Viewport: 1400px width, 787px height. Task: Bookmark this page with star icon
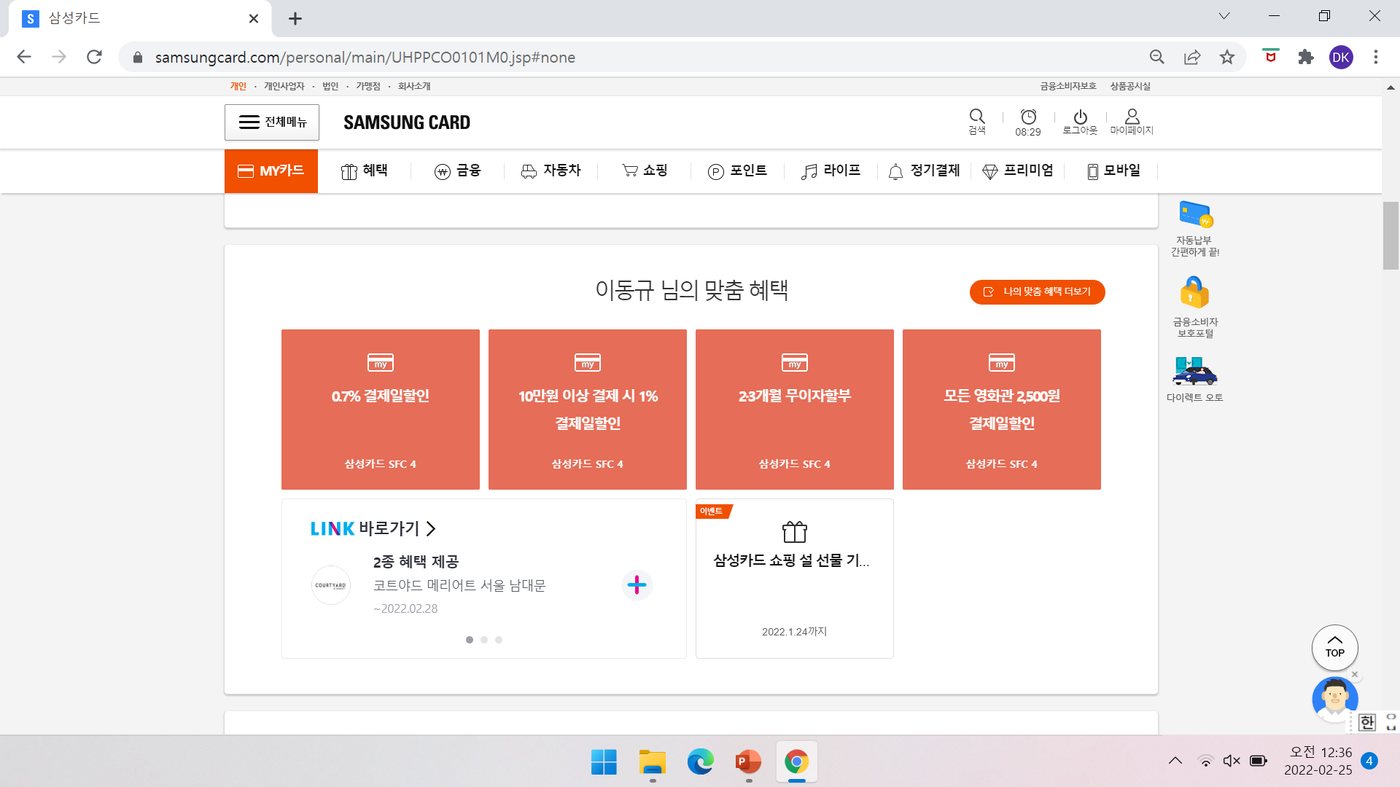click(x=1227, y=57)
